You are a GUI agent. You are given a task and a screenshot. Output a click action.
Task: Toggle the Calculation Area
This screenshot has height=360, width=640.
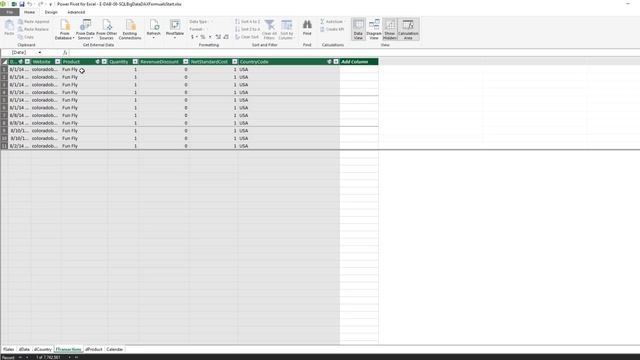coord(408,29)
